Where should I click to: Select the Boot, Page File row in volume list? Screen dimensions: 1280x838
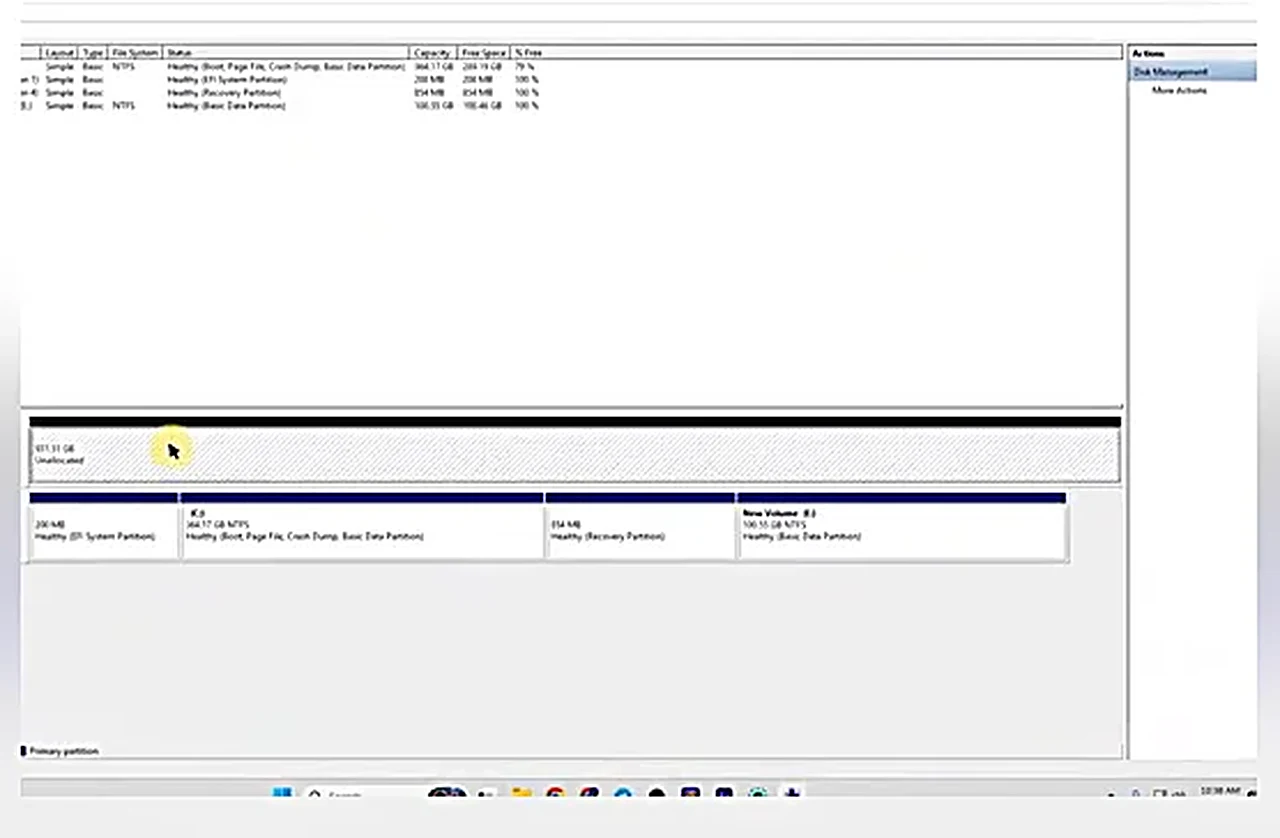[x=285, y=66]
